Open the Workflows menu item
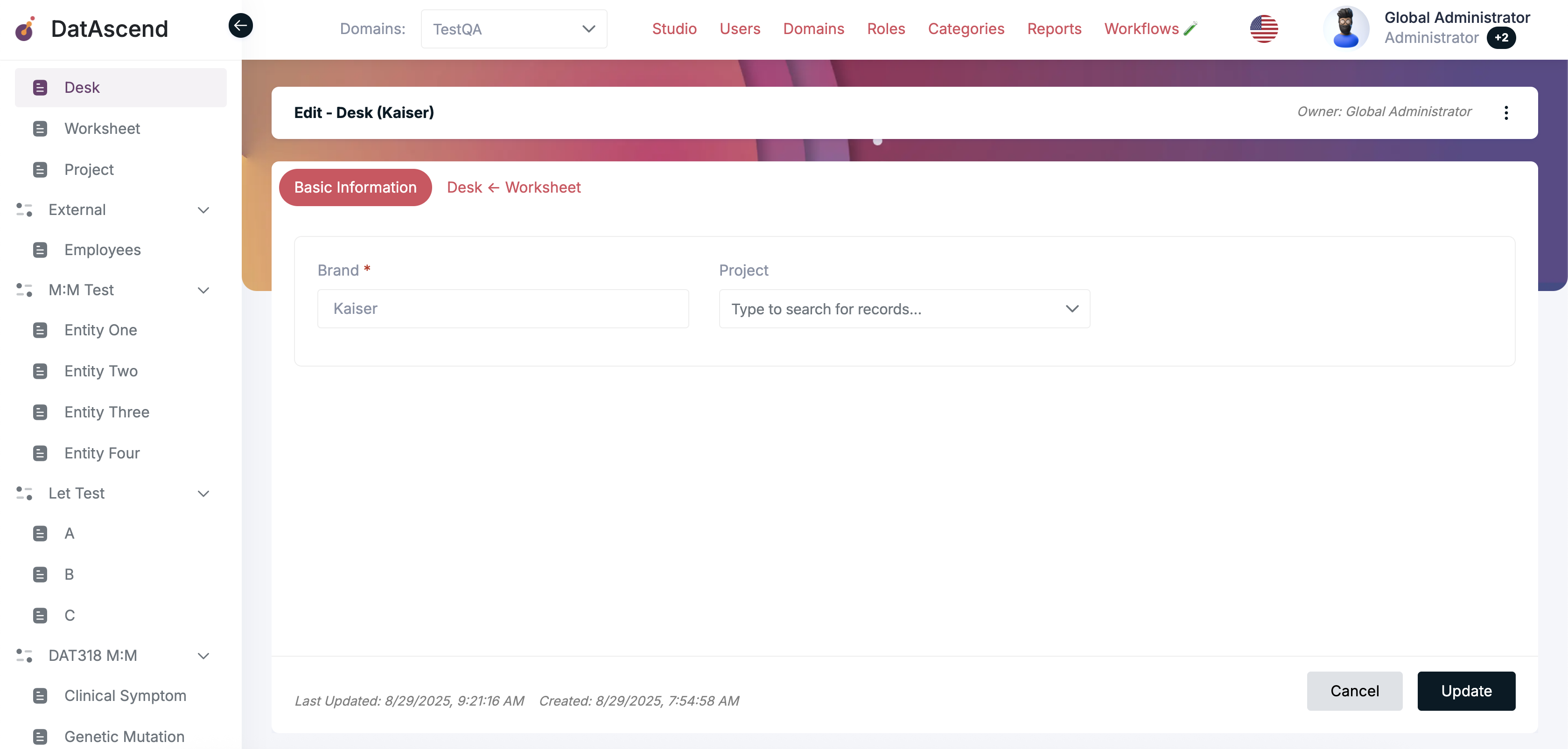 (1141, 28)
